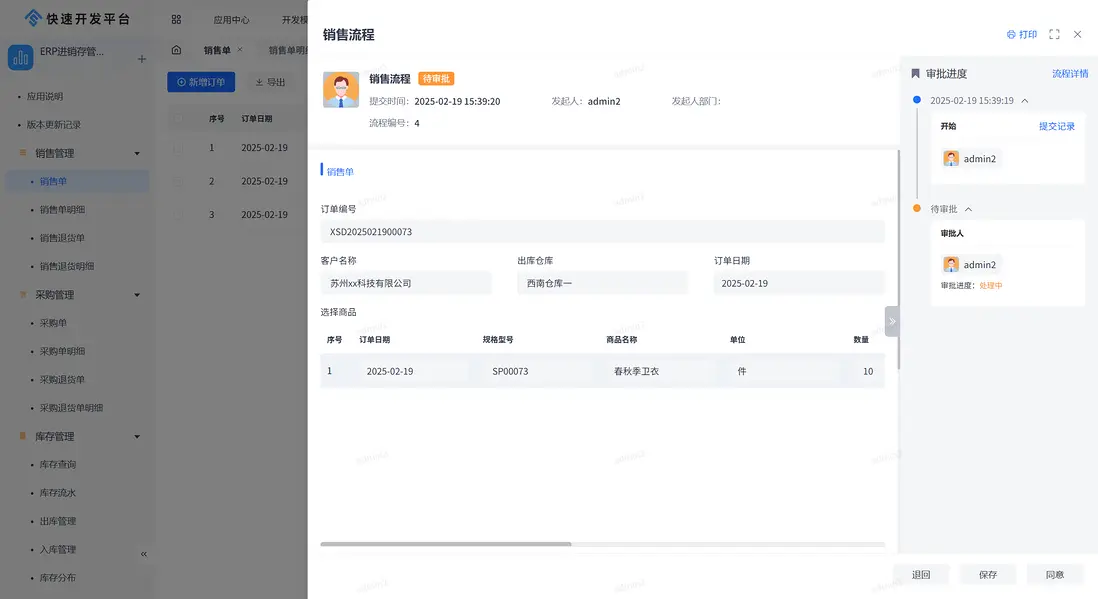Go to home tab icon
Screen dimensions: 1098x599
pyautogui.click(x=176, y=50)
